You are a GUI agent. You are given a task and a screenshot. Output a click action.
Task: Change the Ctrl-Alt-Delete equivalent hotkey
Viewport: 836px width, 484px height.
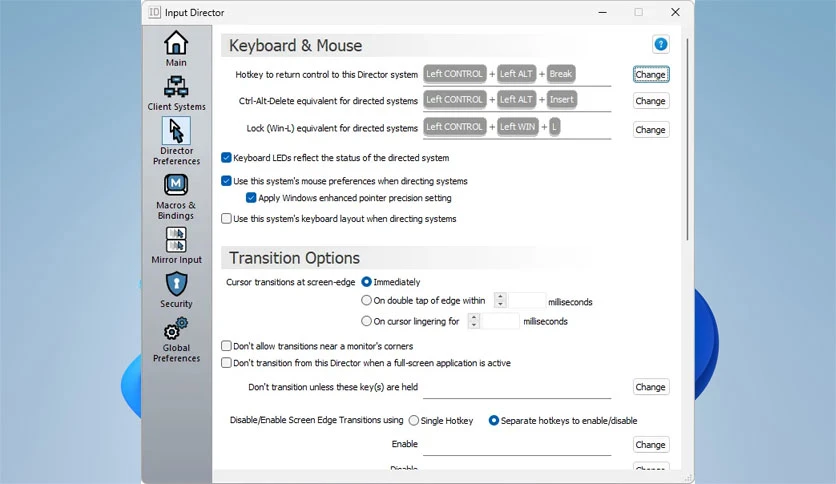click(651, 101)
